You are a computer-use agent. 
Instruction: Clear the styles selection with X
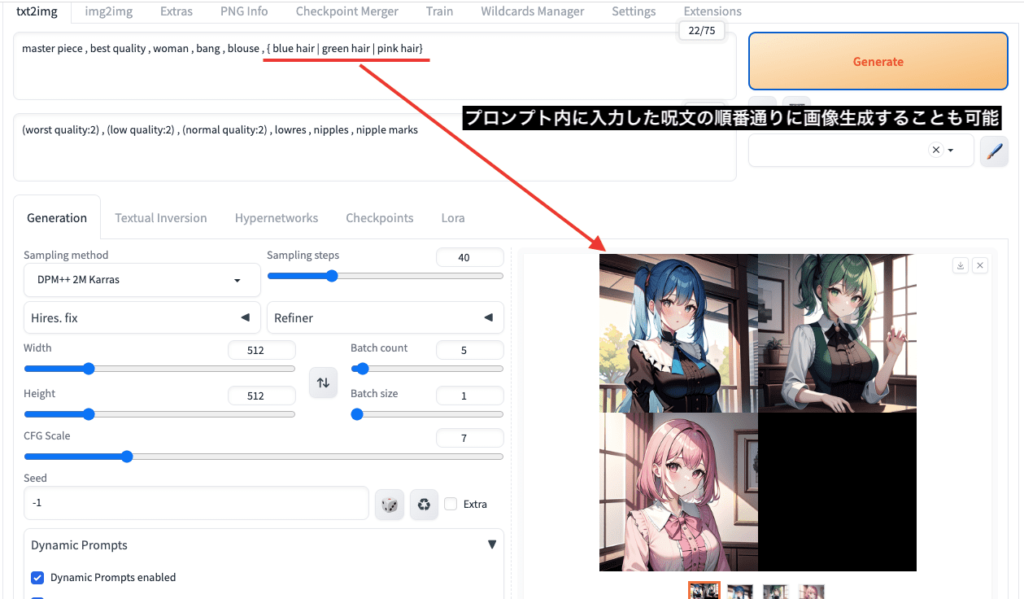[x=936, y=150]
